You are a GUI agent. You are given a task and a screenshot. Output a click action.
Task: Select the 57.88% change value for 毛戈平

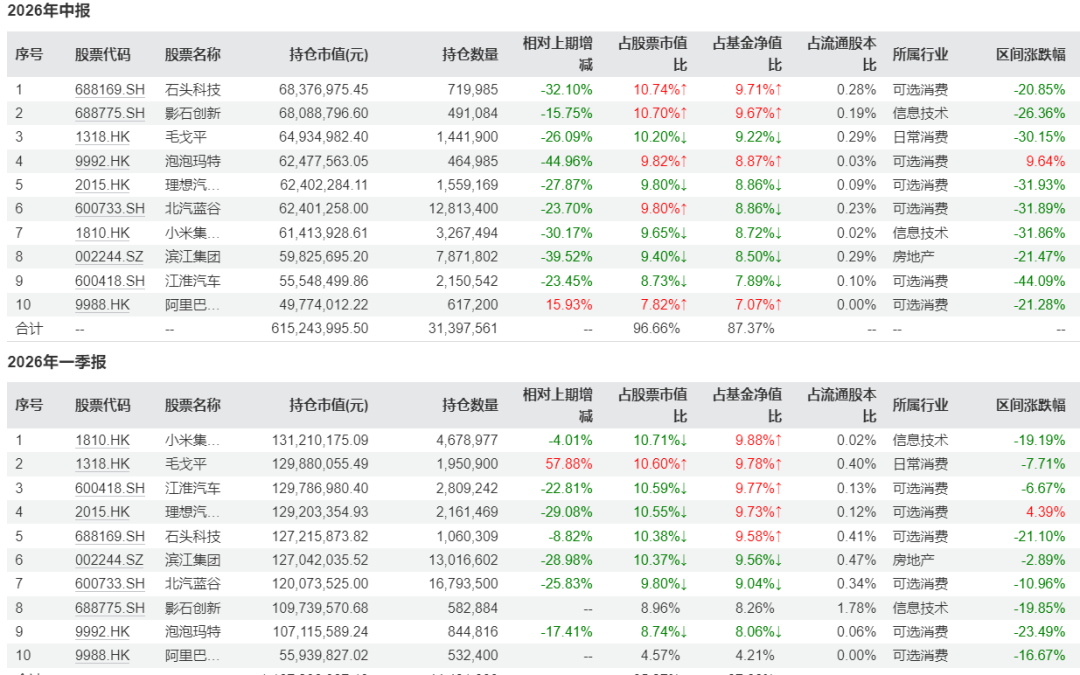pos(569,464)
